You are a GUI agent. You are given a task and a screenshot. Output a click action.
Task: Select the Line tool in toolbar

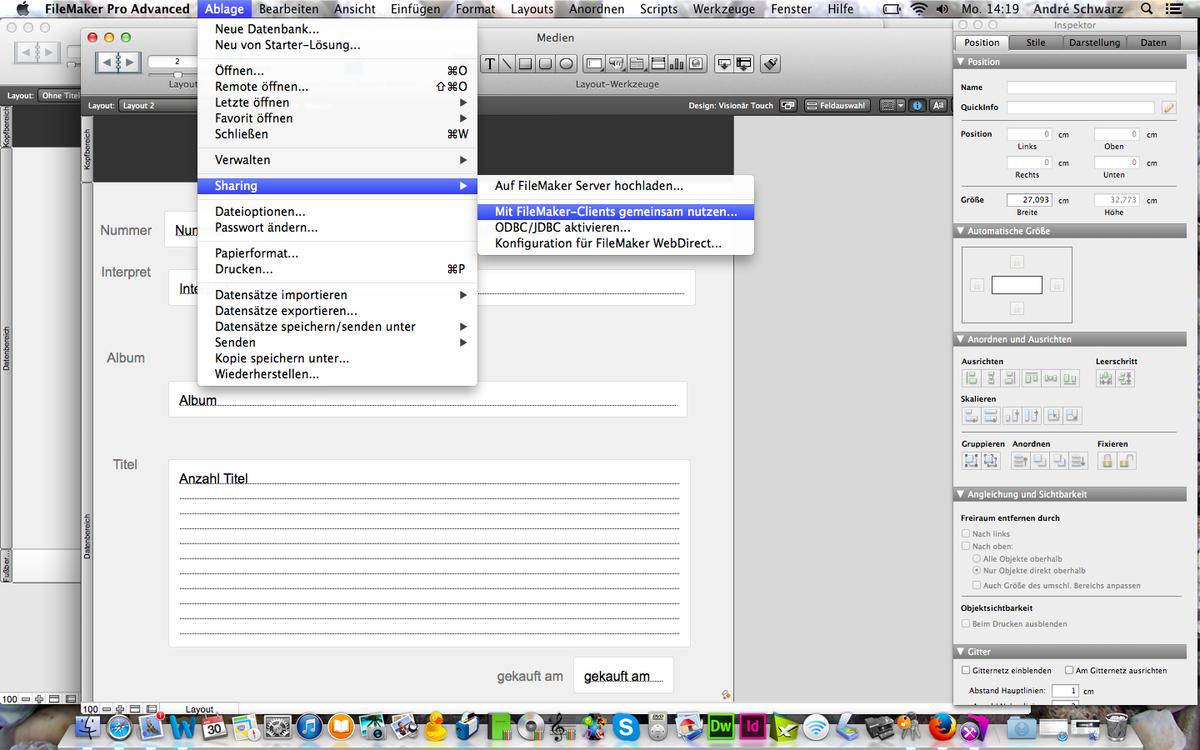click(506, 64)
